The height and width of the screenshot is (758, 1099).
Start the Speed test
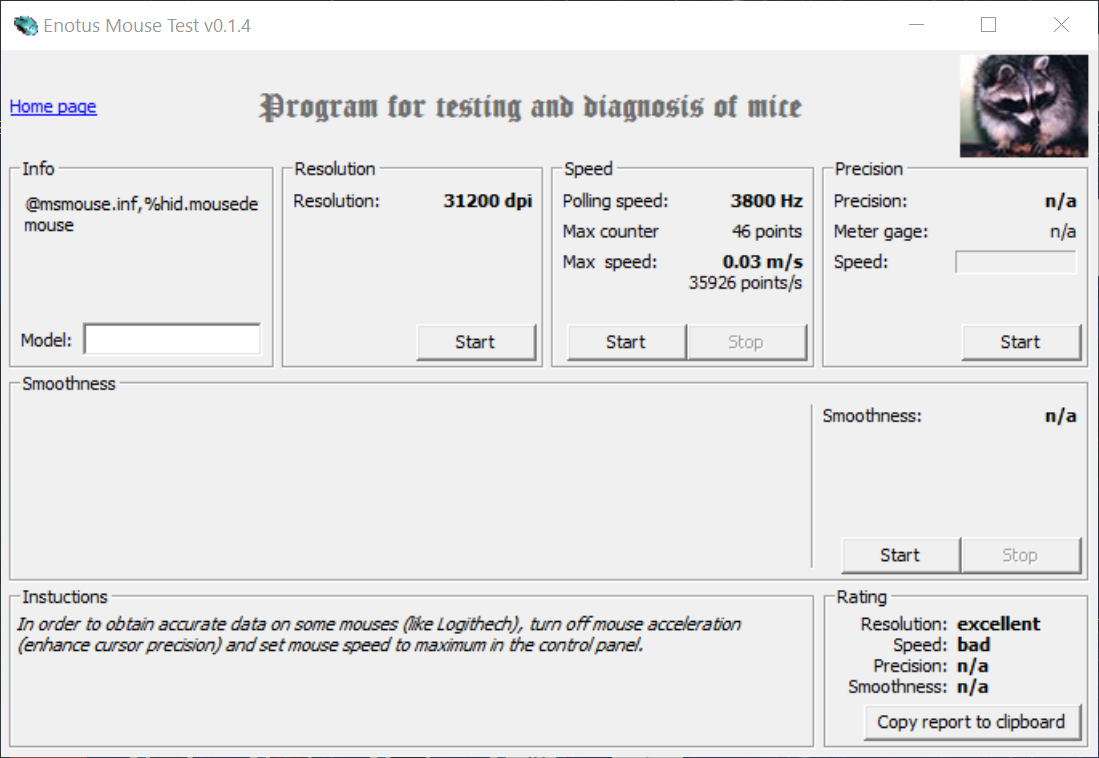(626, 342)
